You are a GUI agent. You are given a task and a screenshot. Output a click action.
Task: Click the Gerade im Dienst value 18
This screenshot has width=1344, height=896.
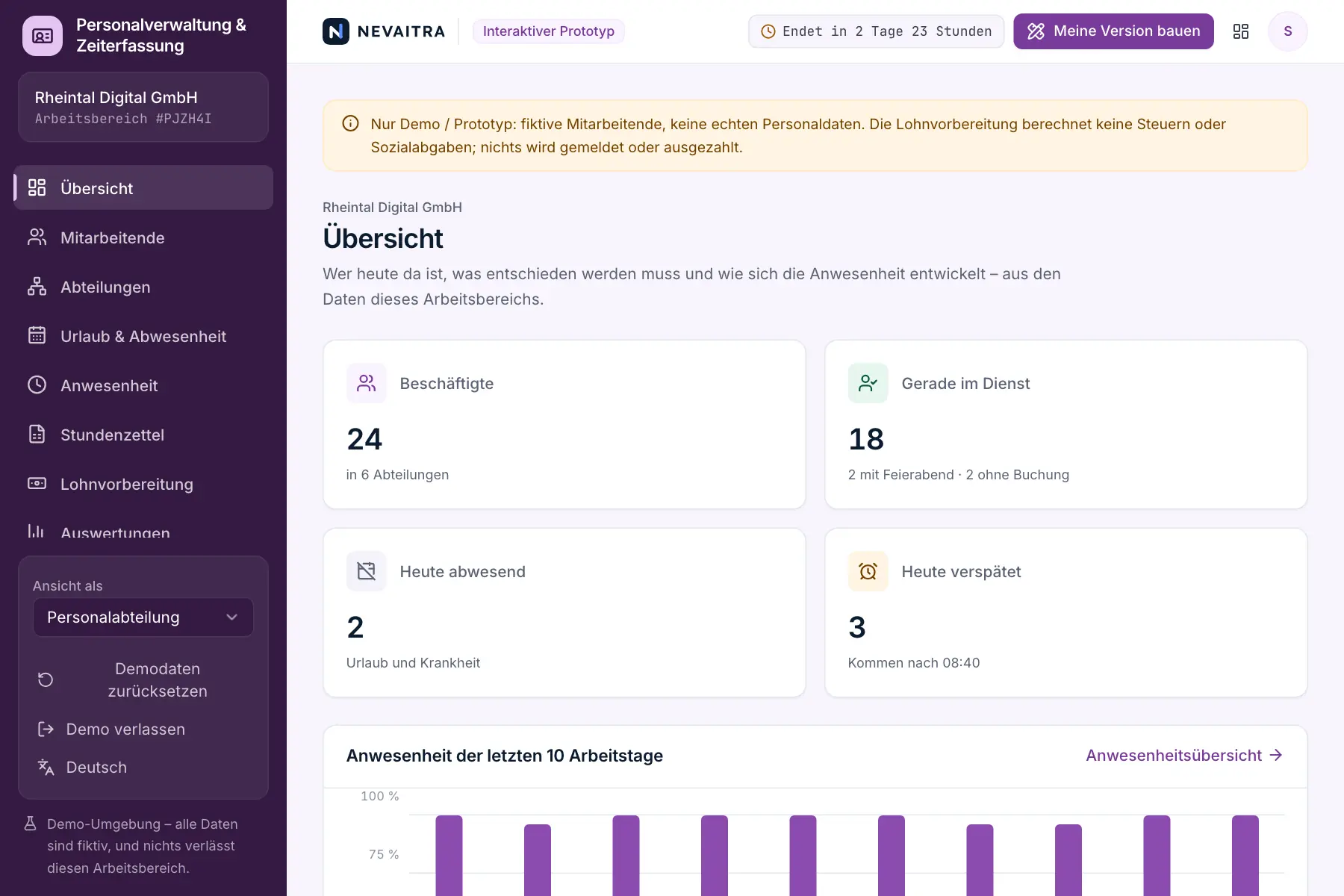point(866,439)
